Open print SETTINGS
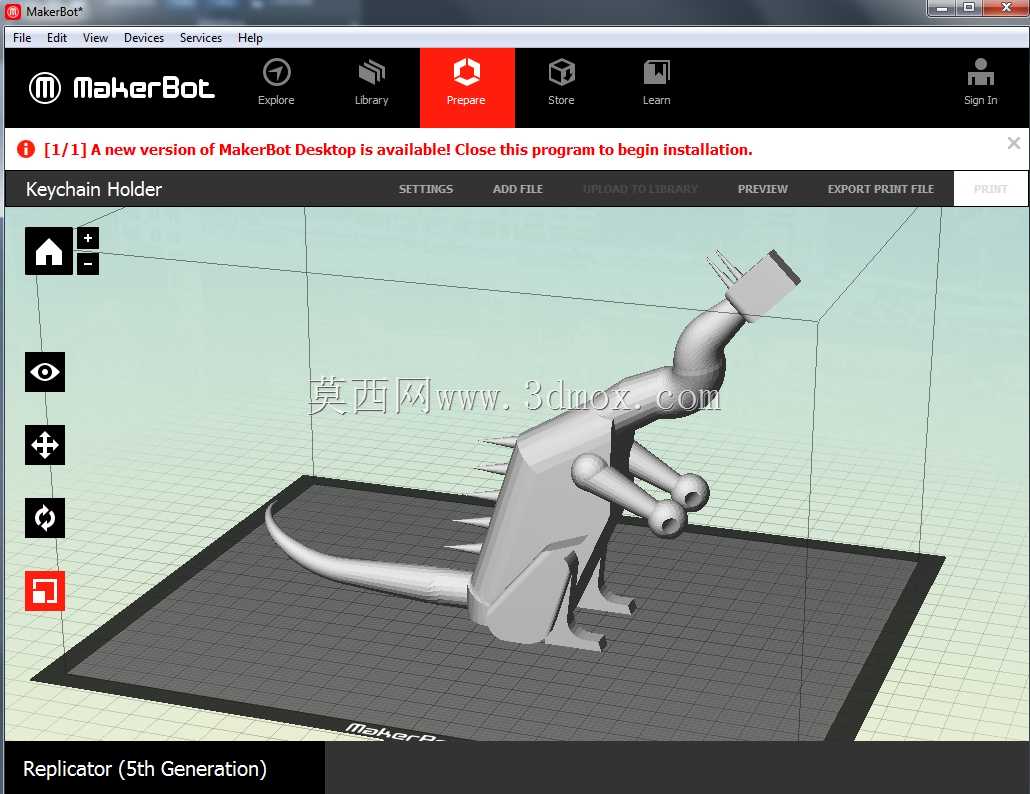Screen dimensions: 1030x794 pos(426,189)
